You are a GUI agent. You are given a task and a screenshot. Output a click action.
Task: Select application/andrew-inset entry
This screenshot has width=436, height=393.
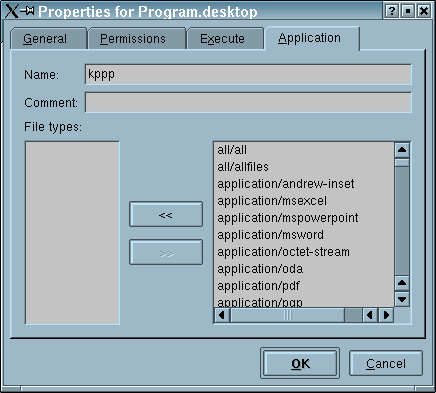tap(304, 184)
